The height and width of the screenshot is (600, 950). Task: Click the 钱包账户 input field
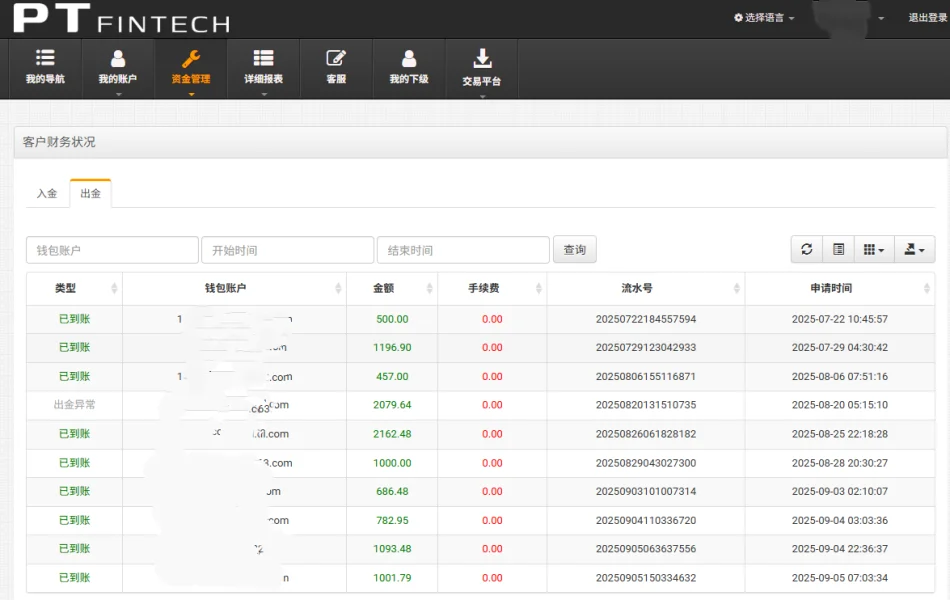(x=112, y=250)
